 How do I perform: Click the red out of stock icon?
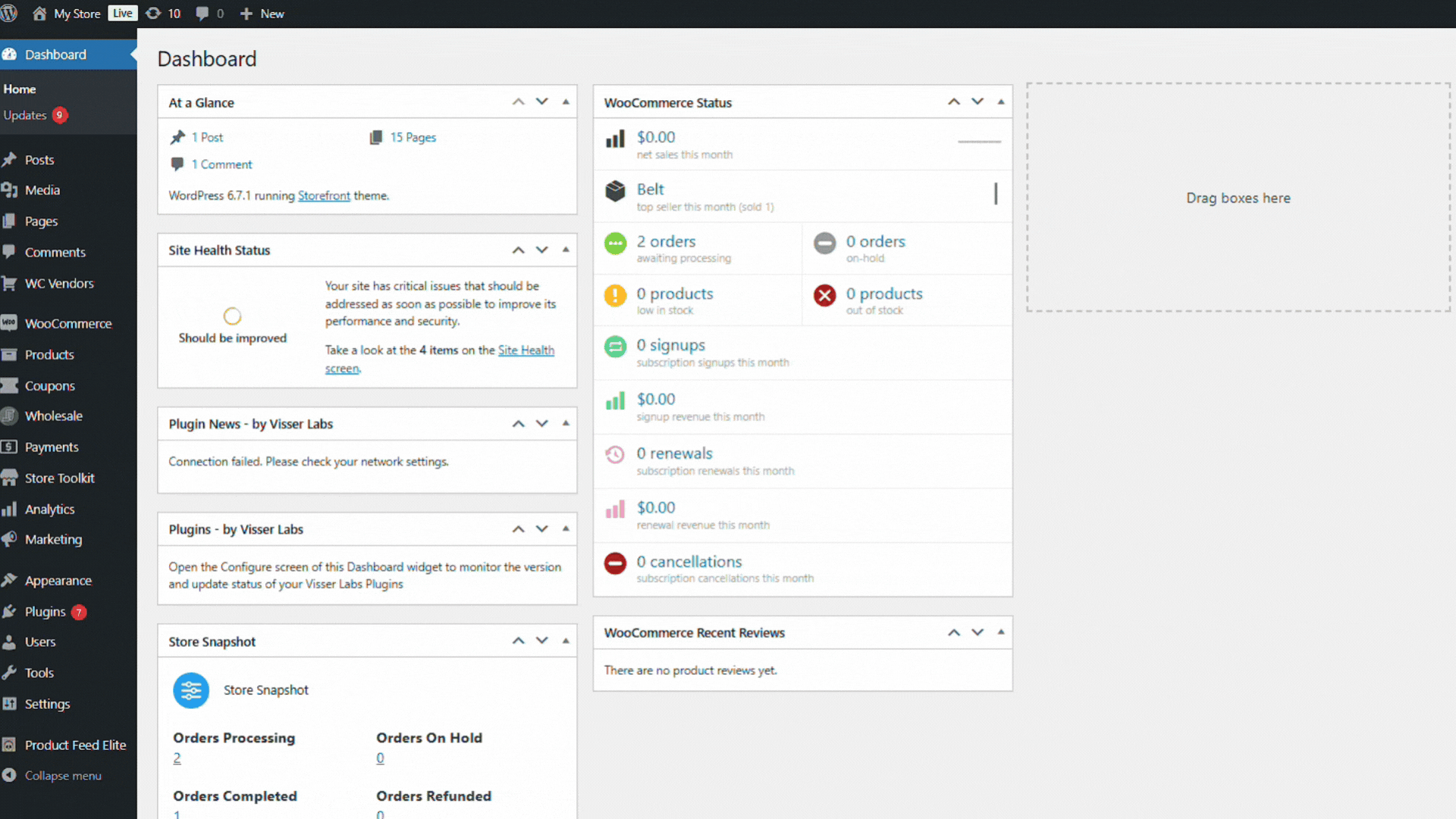(824, 296)
